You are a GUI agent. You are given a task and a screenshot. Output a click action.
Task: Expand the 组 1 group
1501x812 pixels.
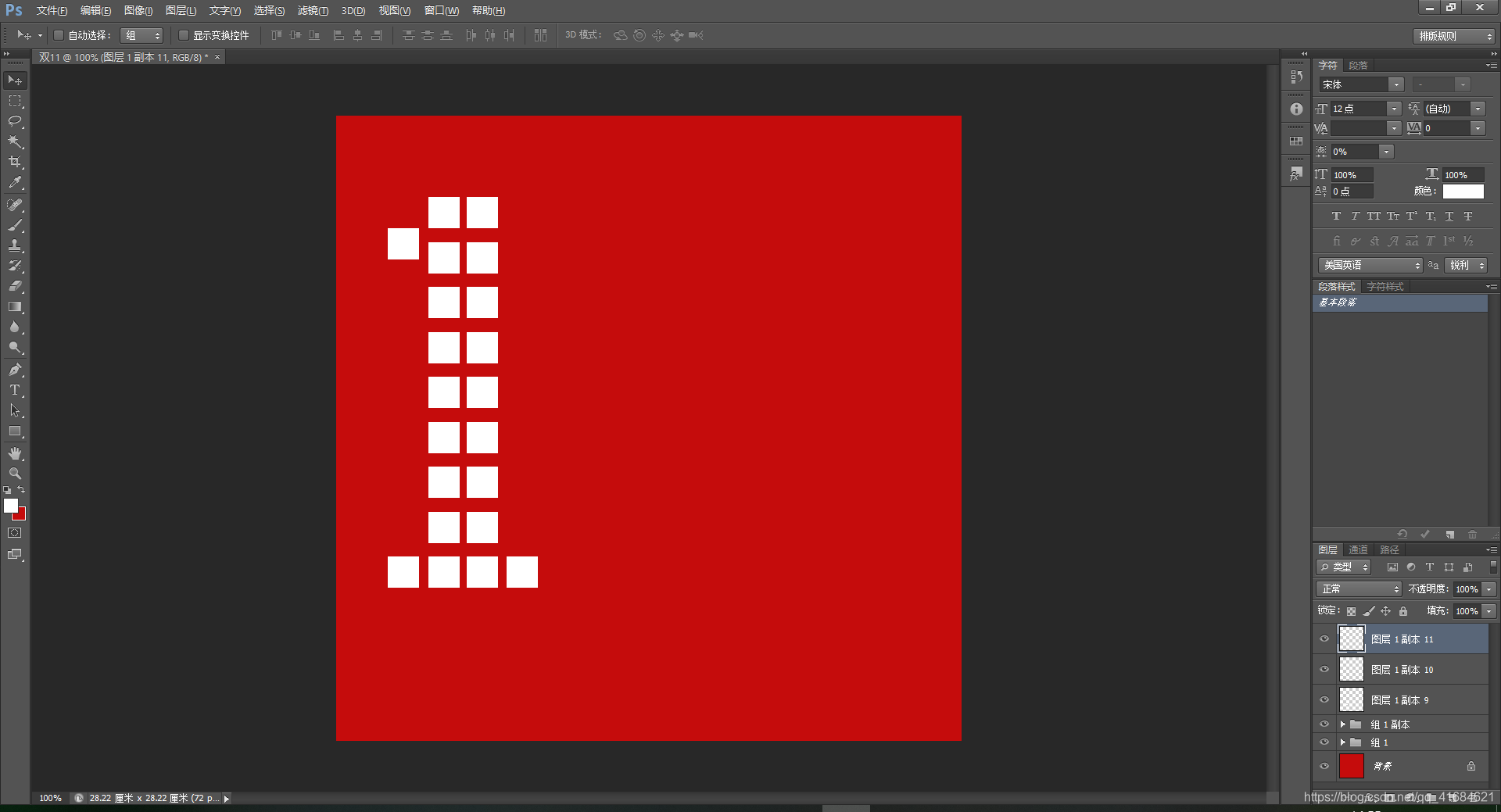pyautogui.click(x=1342, y=742)
